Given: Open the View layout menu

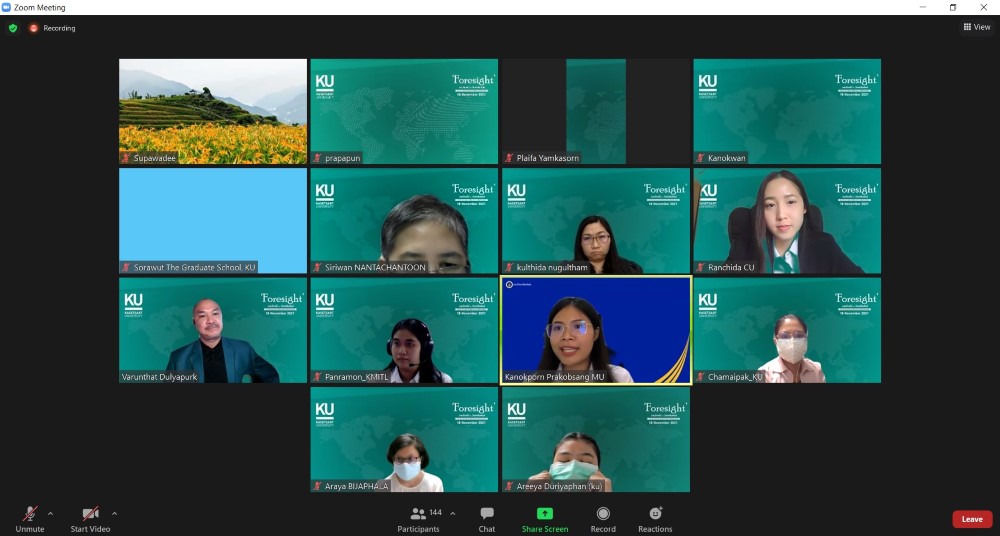Looking at the screenshot, I should 976,27.
